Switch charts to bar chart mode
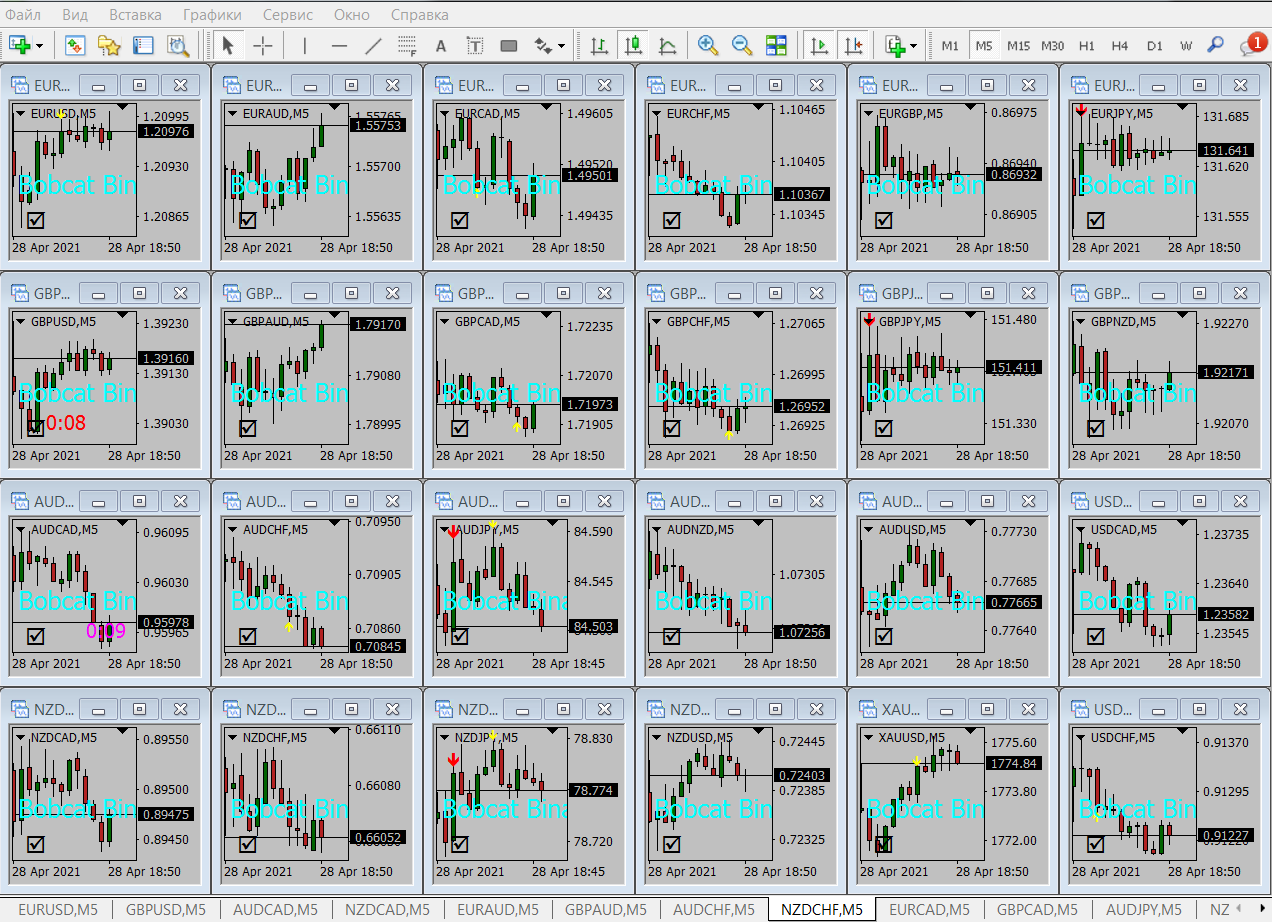 [x=599, y=45]
